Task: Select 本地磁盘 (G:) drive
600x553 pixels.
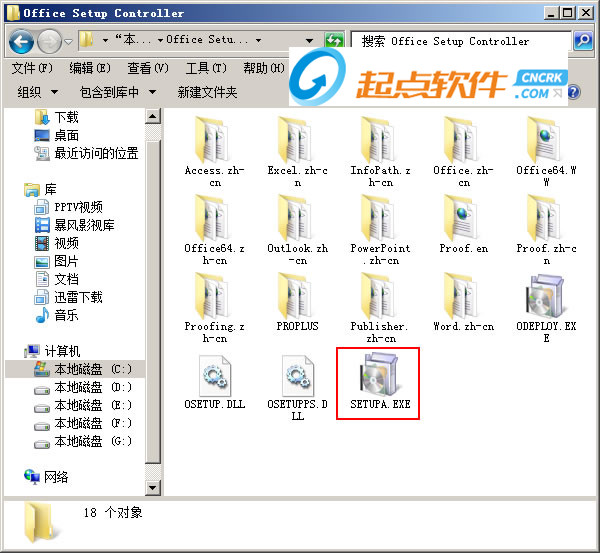Action: (83, 441)
